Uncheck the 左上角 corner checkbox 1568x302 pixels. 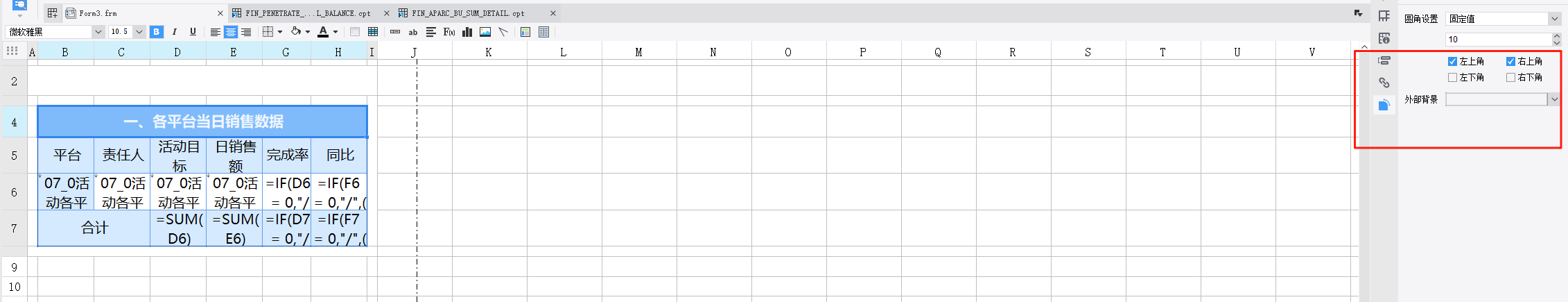[1453, 62]
